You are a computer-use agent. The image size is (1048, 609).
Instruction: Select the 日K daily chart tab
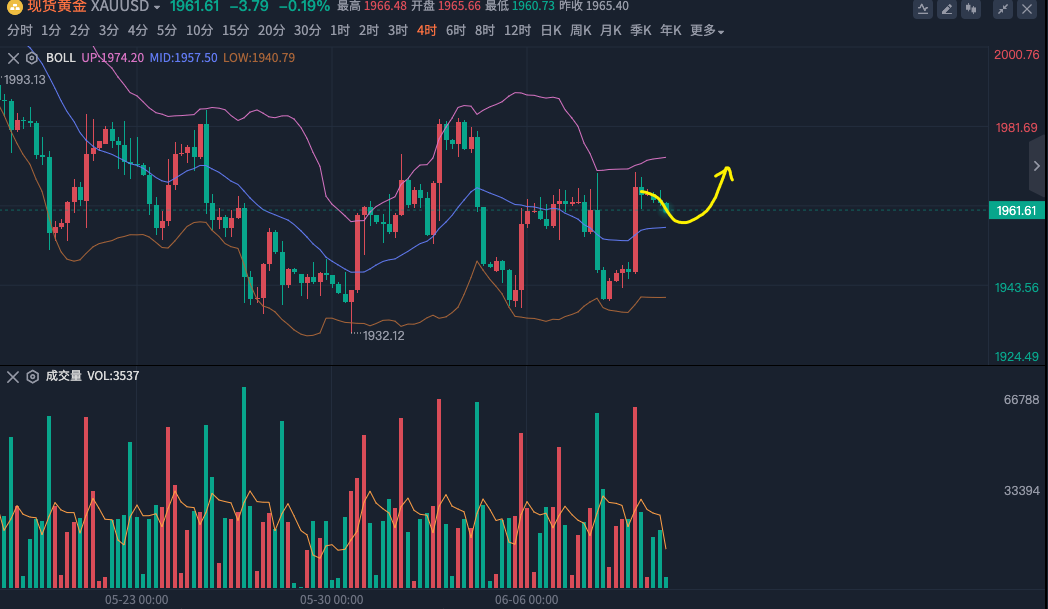tap(551, 31)
